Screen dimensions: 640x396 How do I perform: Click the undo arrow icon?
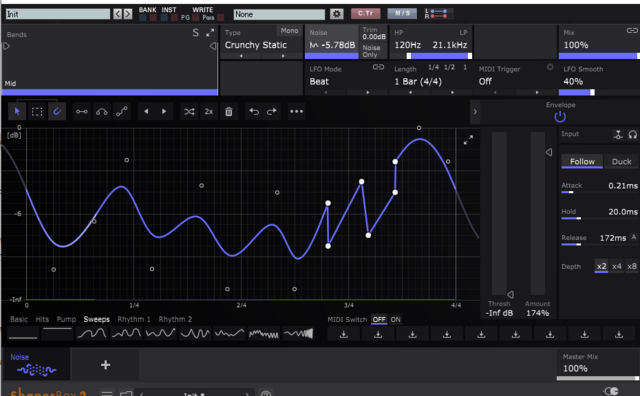(x=254, y=111)
